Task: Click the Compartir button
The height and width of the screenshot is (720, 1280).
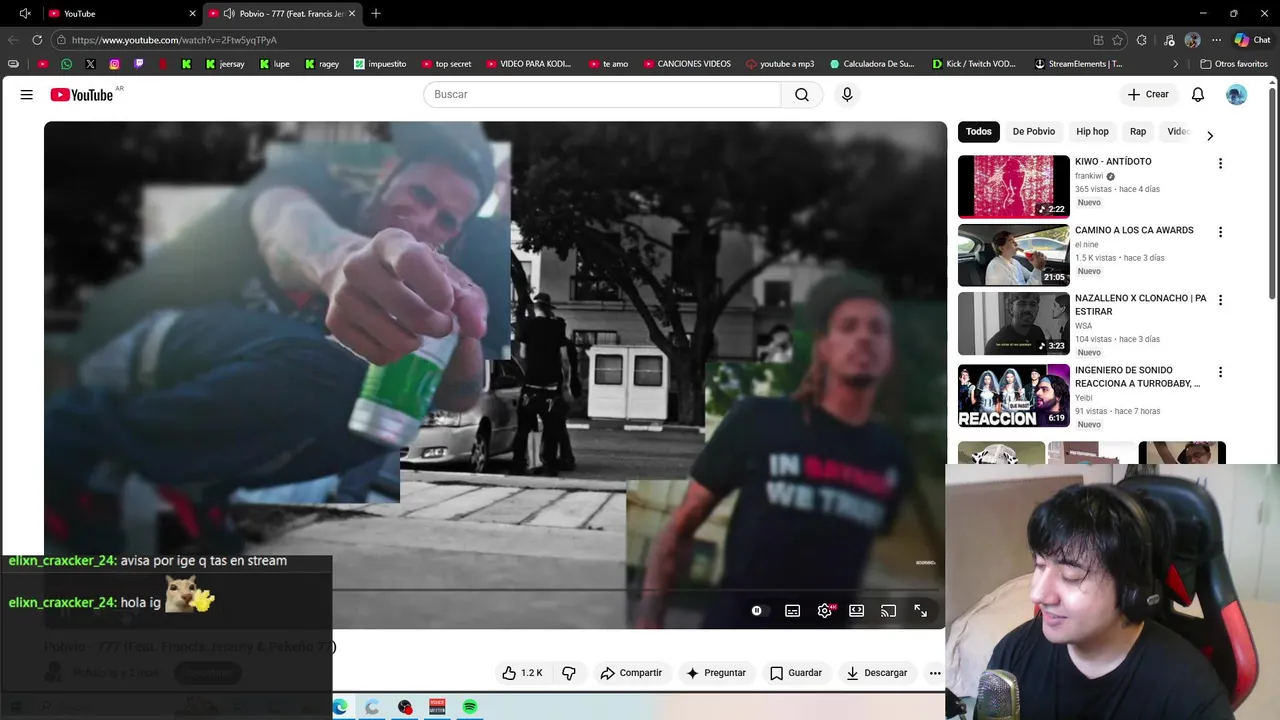Action: [x=631, y=673]
